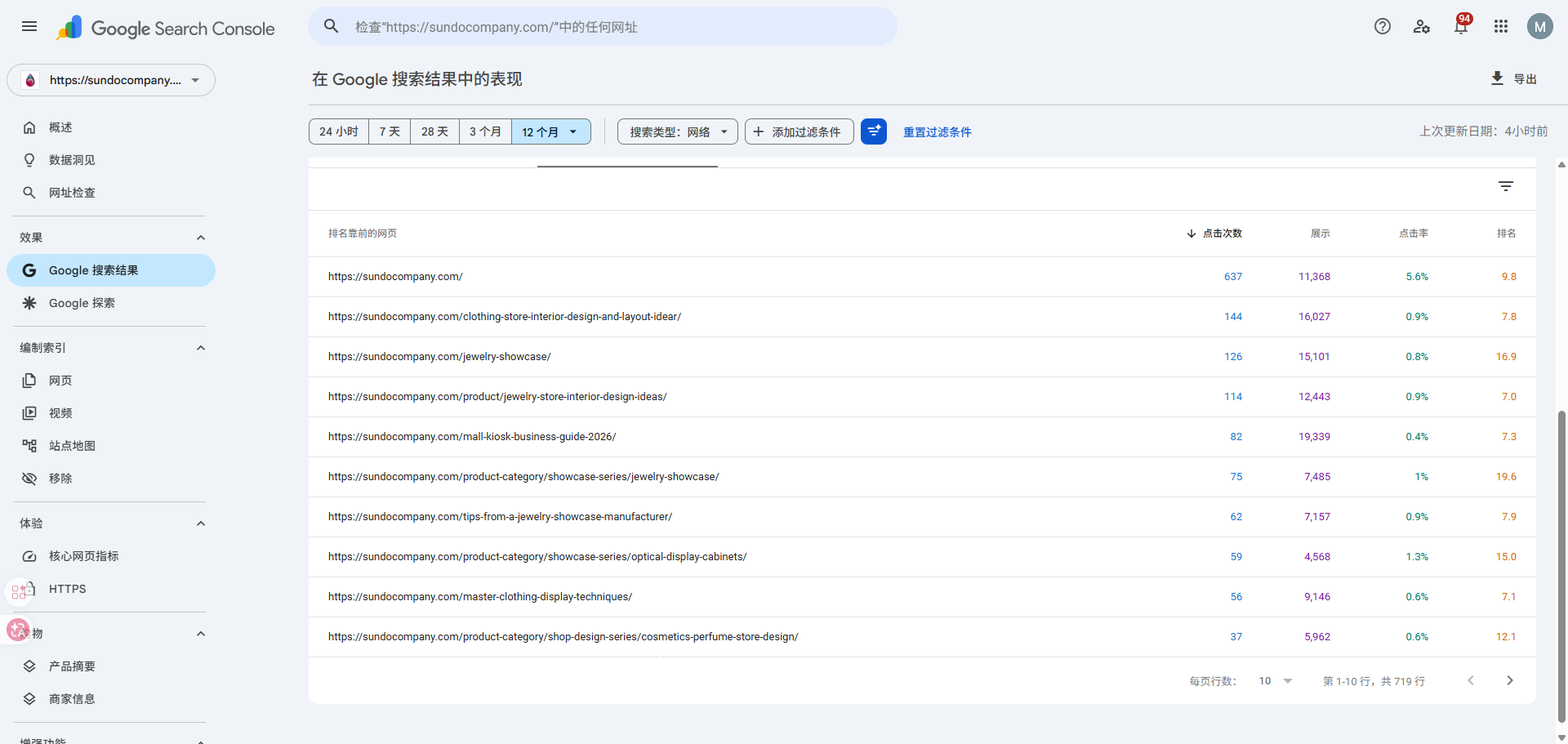The height and width of the screenshot is (744, 1568).
Task: Open the rows-per-page dropdown
Action: pyautogui.click(x=1276, y=680)
